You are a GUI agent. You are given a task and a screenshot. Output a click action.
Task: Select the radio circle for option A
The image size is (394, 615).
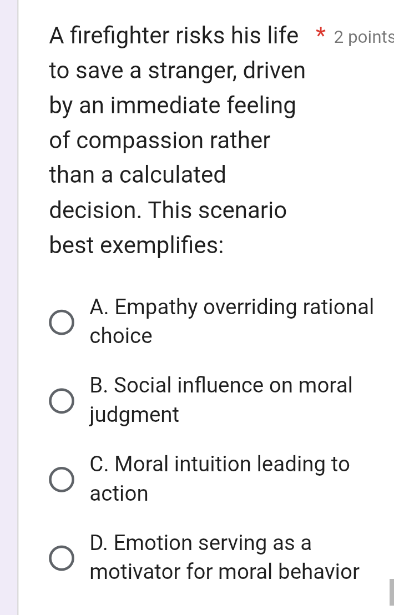click(x=62, y=323)
